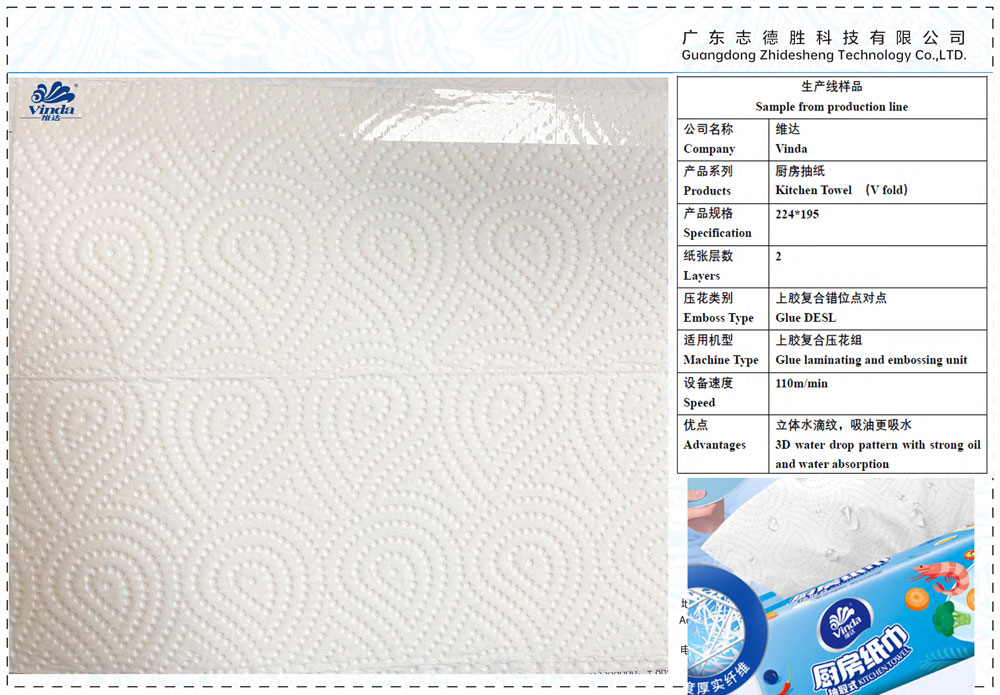Click the value "立体水滴纹，吸油更吸水"
The width and height of the screenshot is (1000, 695).
844,425
